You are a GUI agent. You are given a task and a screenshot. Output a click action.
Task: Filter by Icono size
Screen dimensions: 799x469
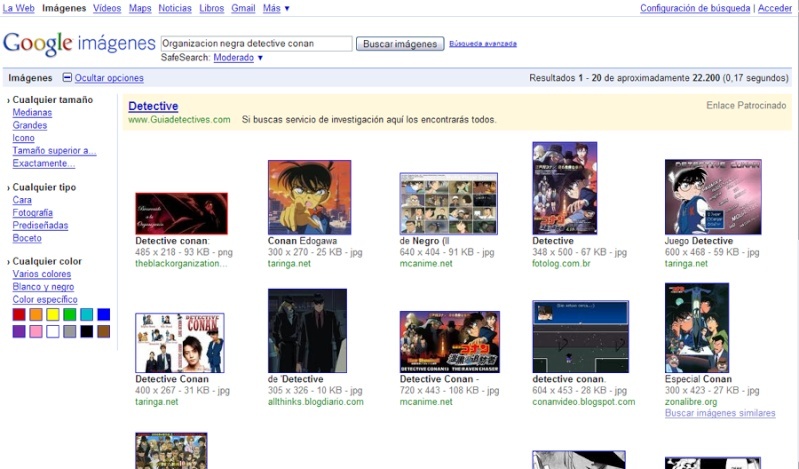pyautogui.click(x=23, y=138)
